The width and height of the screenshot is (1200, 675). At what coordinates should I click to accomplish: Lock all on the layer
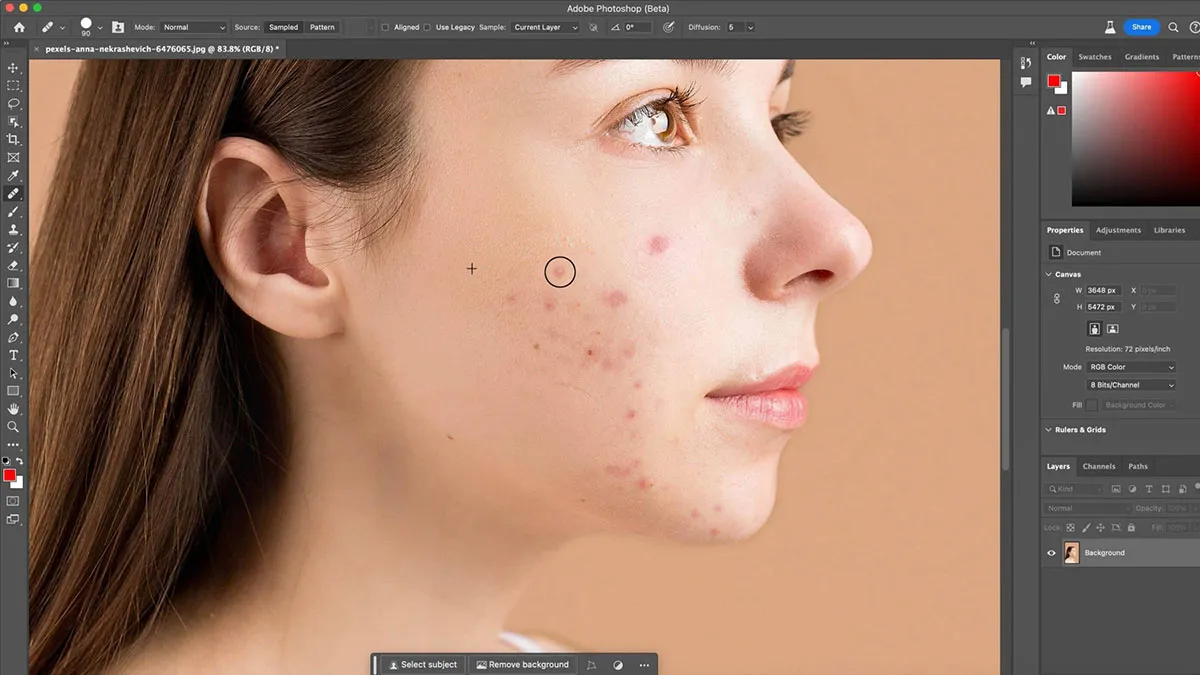click(x=1131, y=527)
